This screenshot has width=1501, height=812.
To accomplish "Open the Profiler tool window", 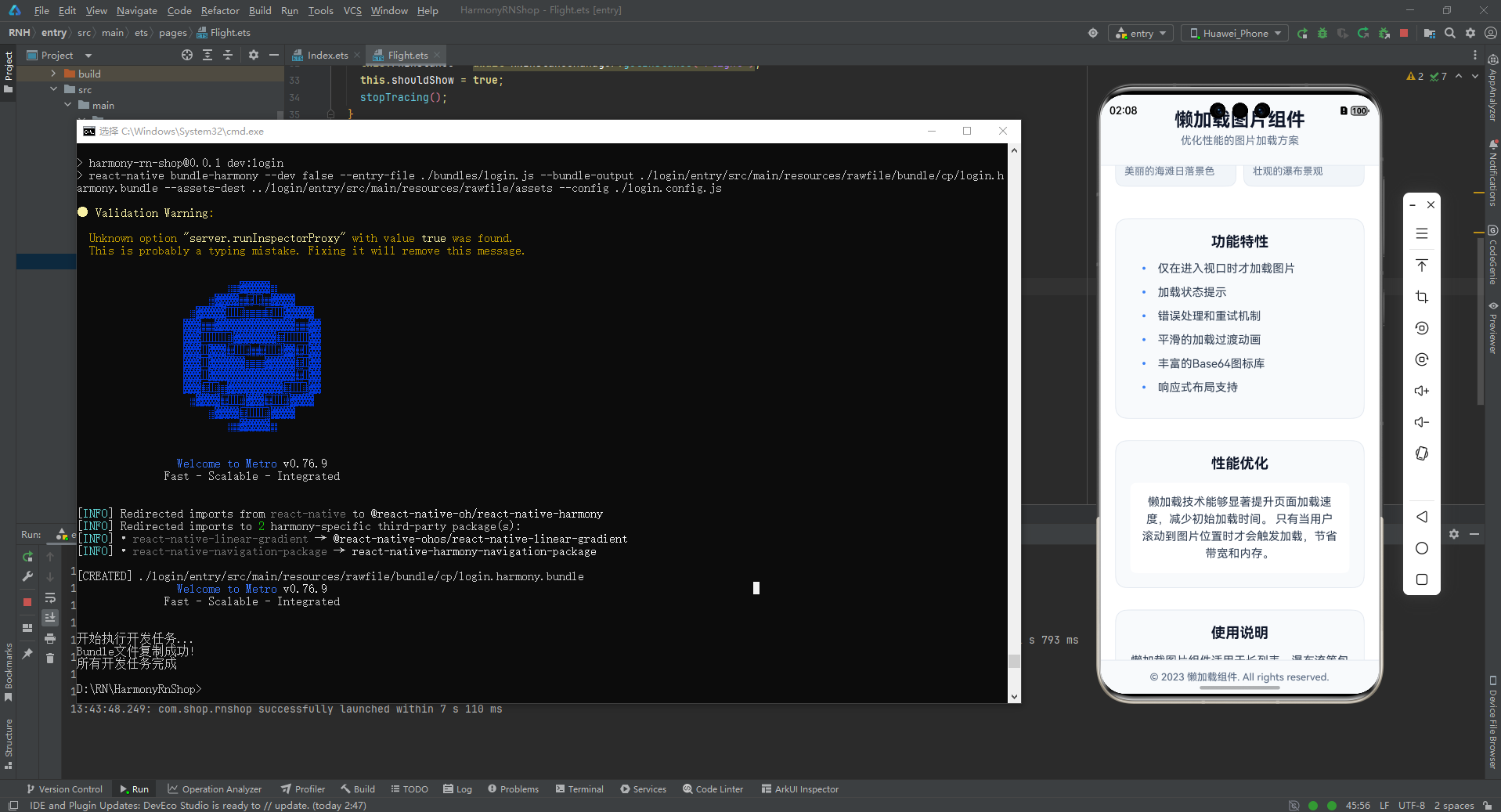I will (303, 789).
